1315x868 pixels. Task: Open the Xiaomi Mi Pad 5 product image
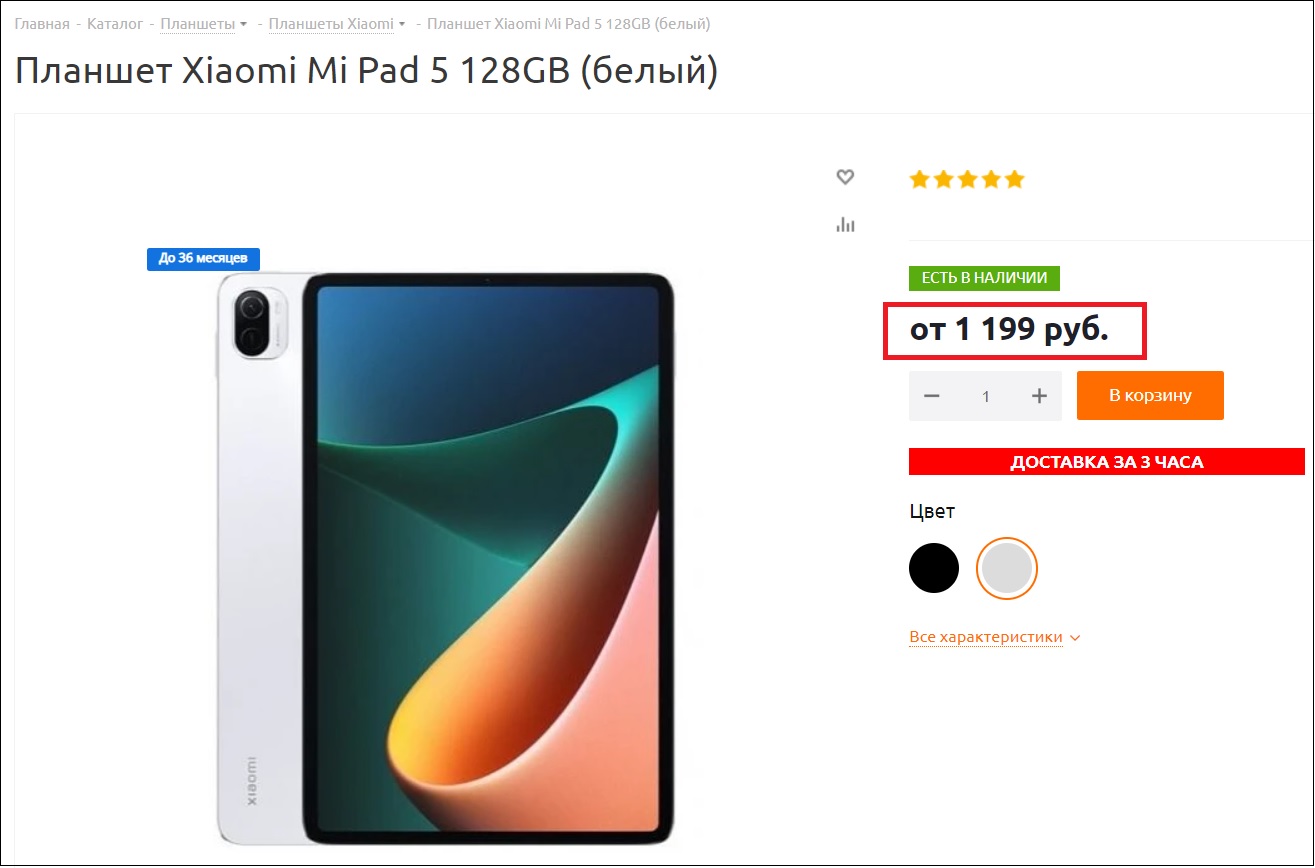click(x=445, y=556)
